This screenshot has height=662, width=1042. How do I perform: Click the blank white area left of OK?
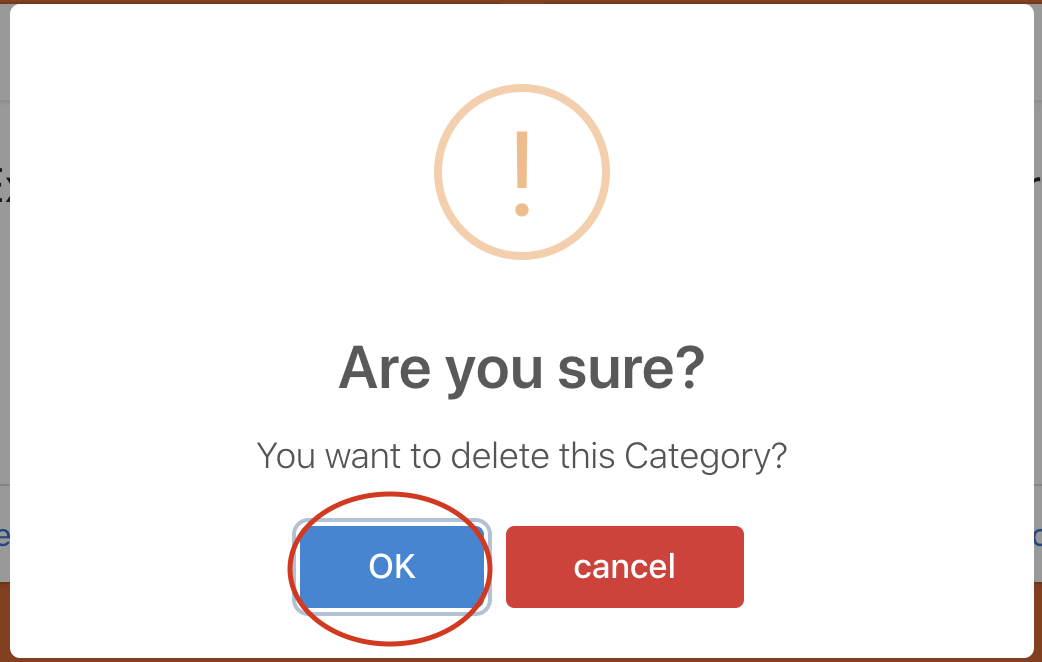150,567
